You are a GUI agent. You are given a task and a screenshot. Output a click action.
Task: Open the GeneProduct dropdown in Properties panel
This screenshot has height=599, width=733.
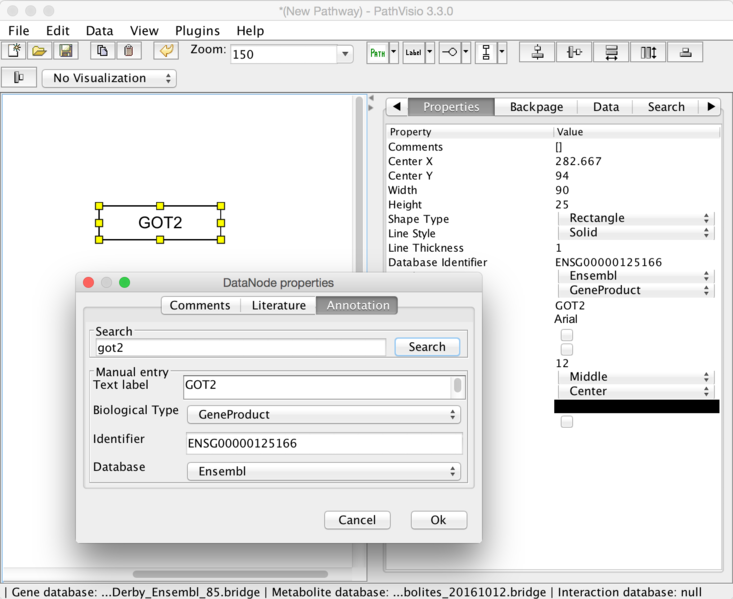(x=636, y=290)
